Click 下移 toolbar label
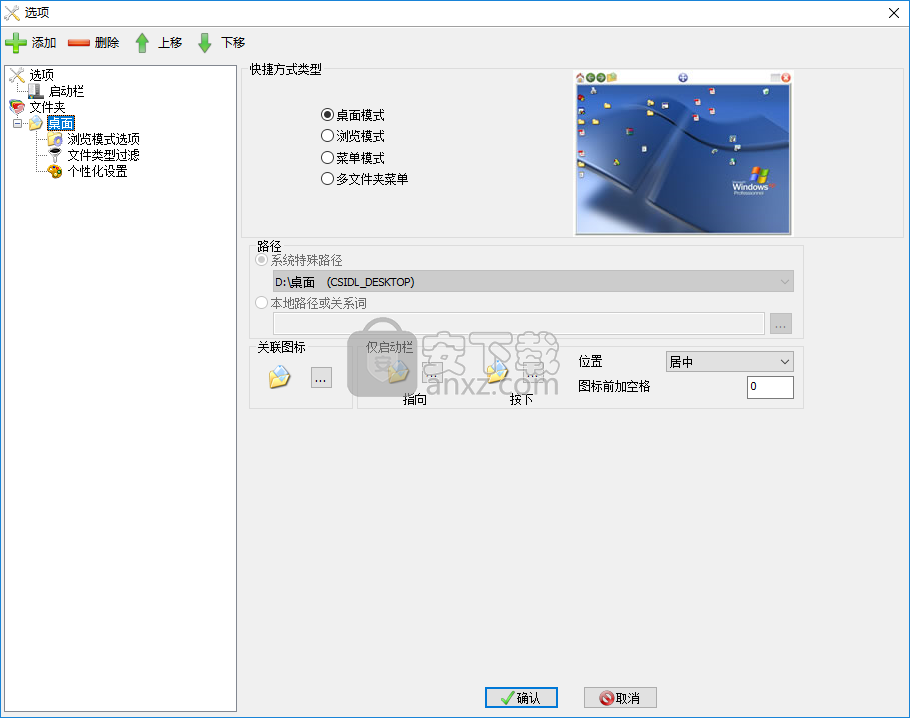Image resolution: width=910 pixels, height=718 pixels. click(x=233, y=42)
